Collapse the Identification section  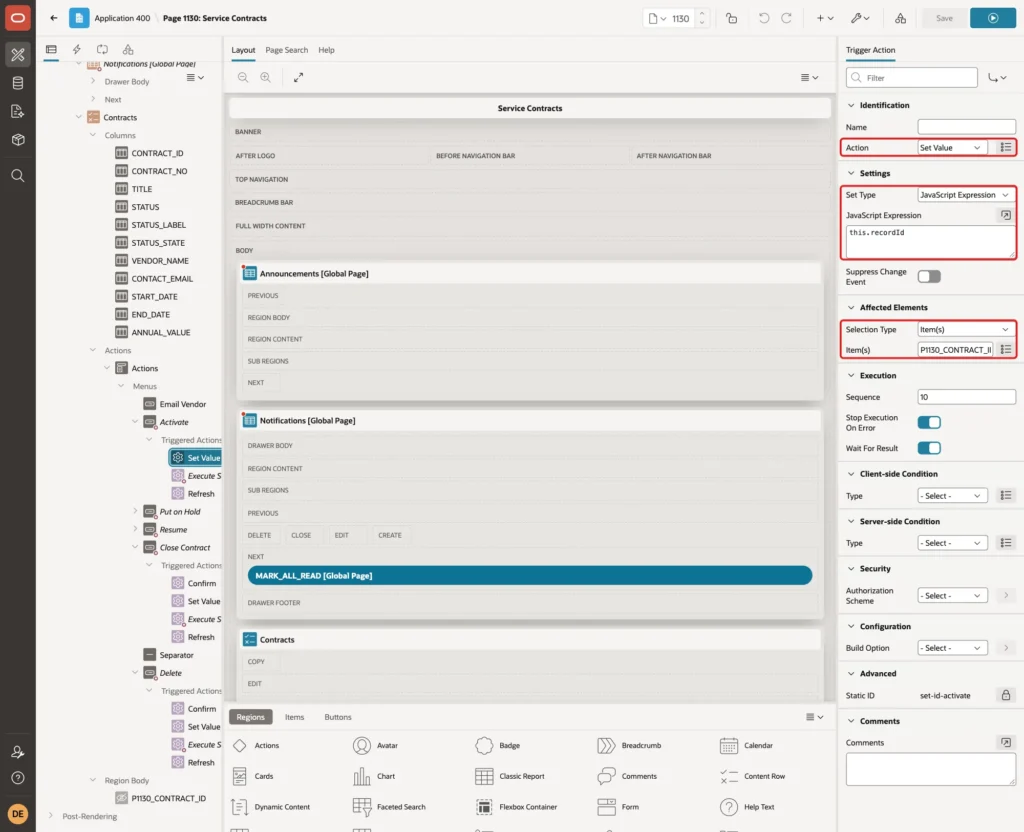(851, 105)
